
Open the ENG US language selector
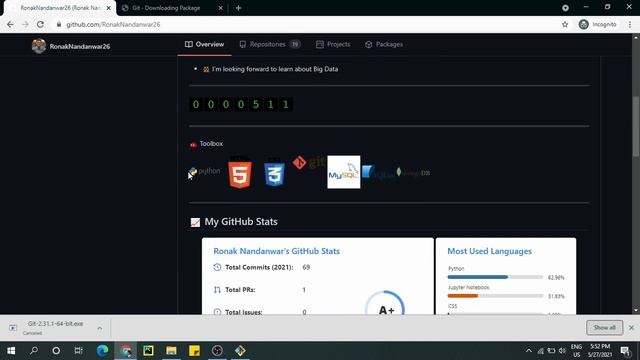(576, 351)
